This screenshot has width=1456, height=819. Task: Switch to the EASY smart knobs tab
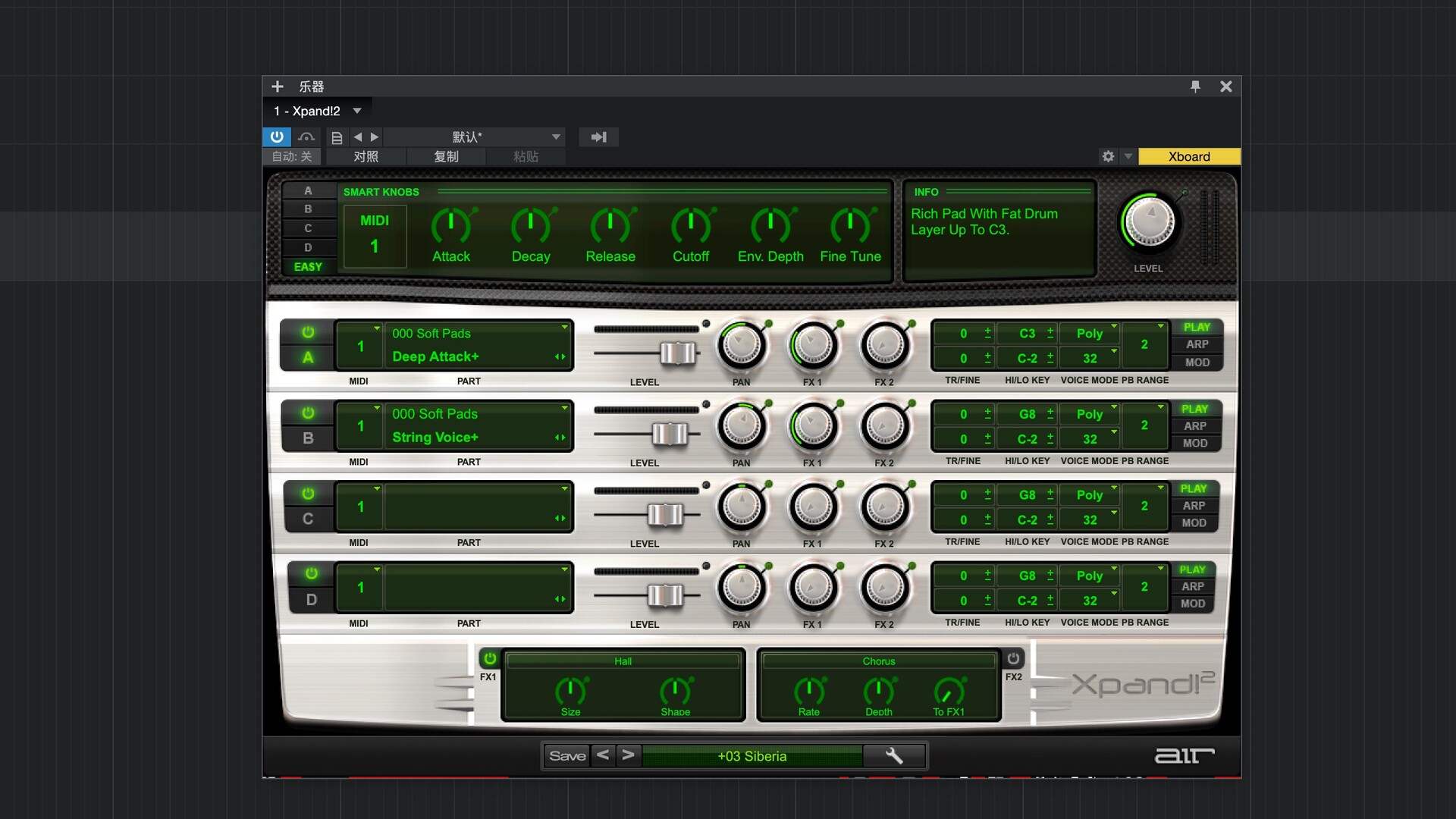click(308, 267)
